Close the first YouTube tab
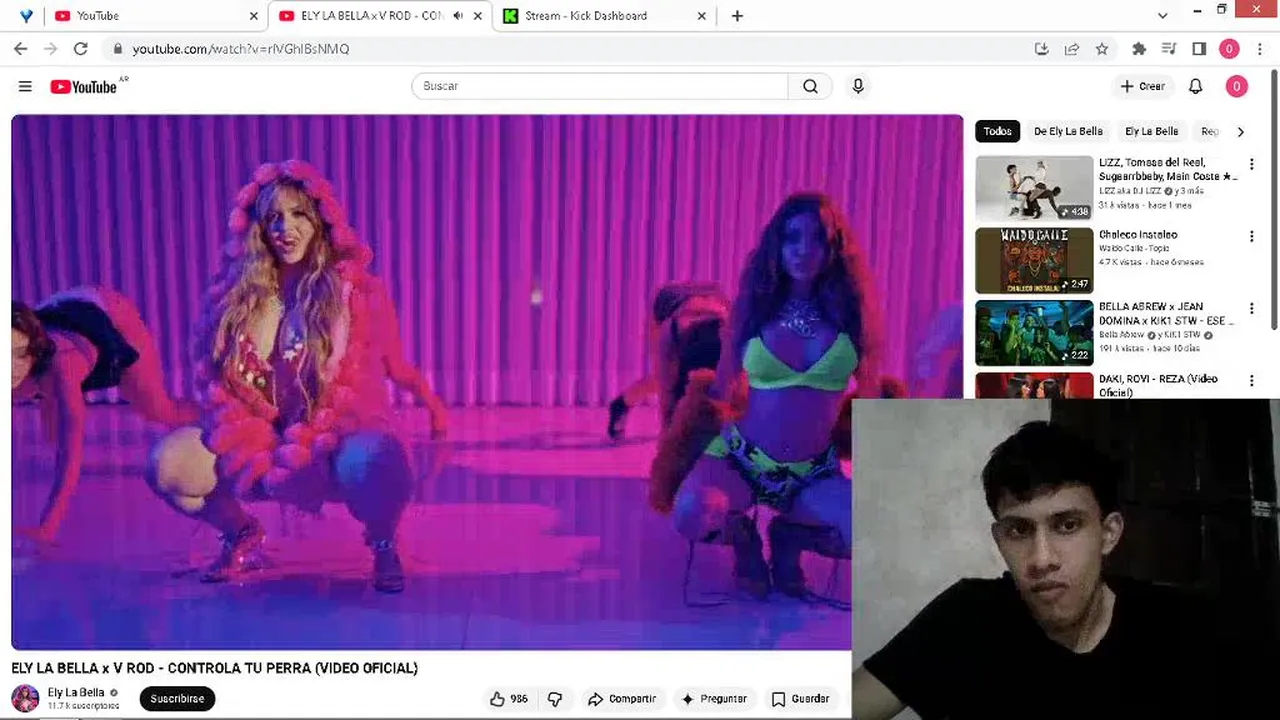 (254, 16)
